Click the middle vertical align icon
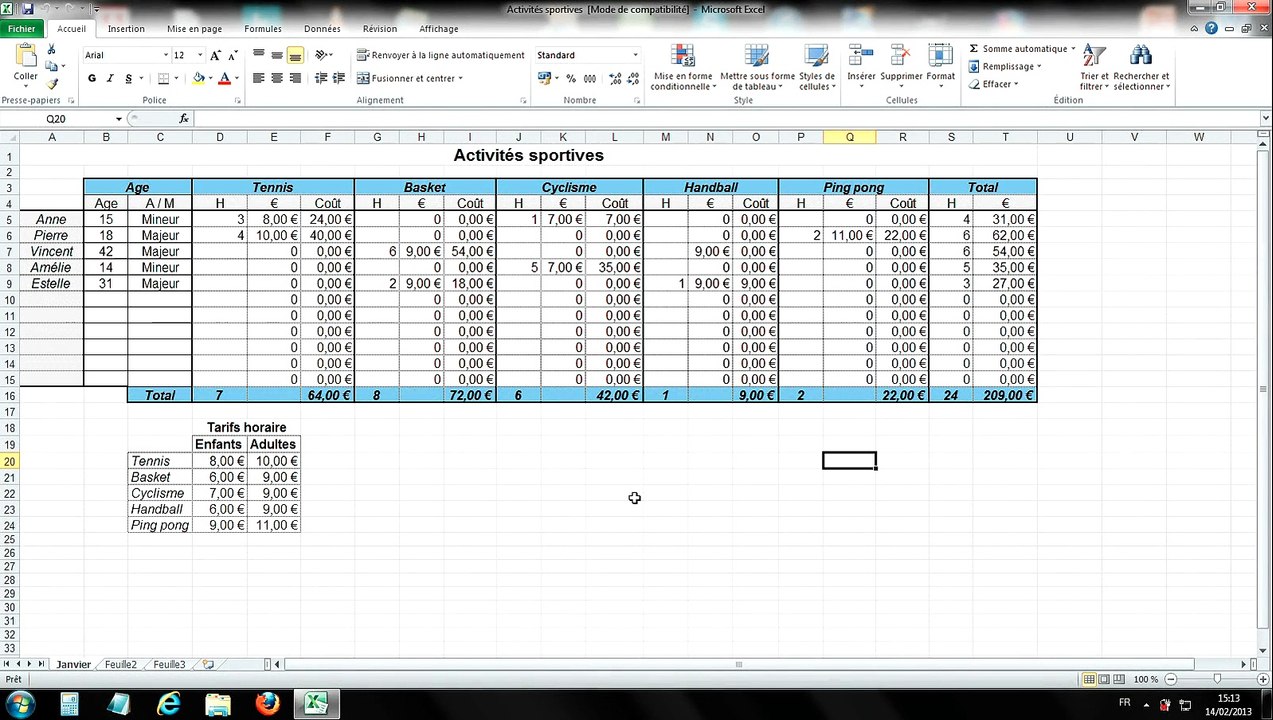The width and height of the screenshot is (1273, 720). 277,55
